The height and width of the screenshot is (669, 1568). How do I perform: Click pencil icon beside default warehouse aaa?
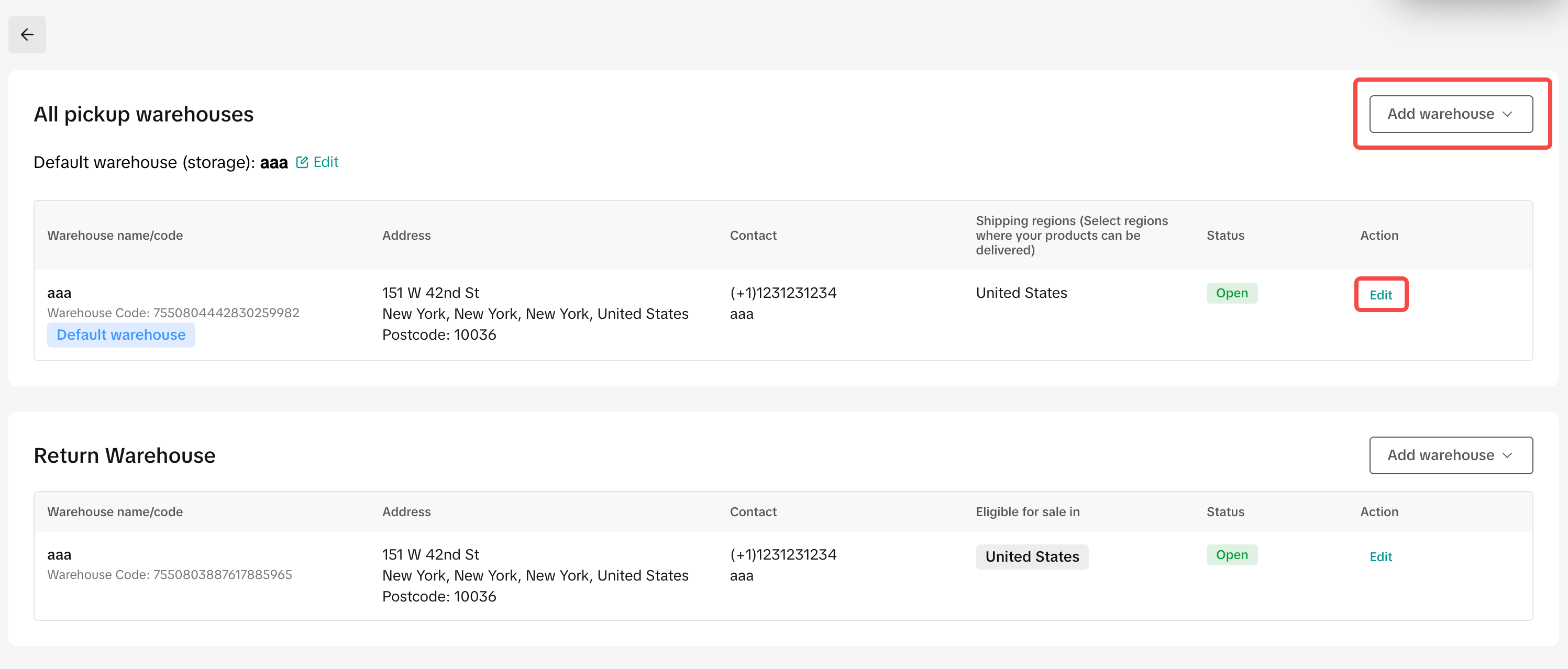[x=302, y=162]
